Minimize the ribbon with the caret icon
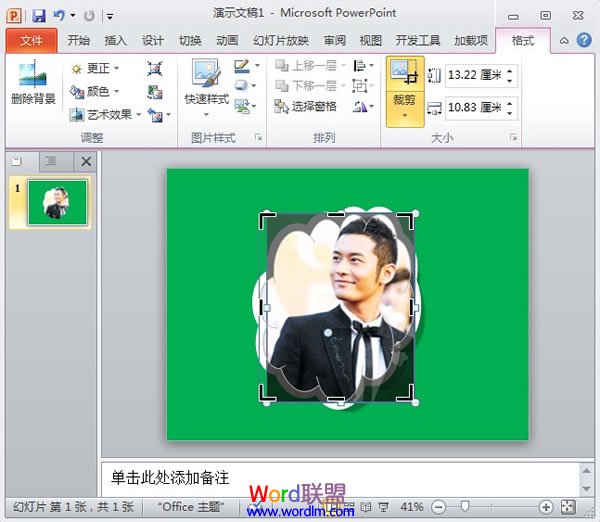600x522 pixels. point(564,41)
